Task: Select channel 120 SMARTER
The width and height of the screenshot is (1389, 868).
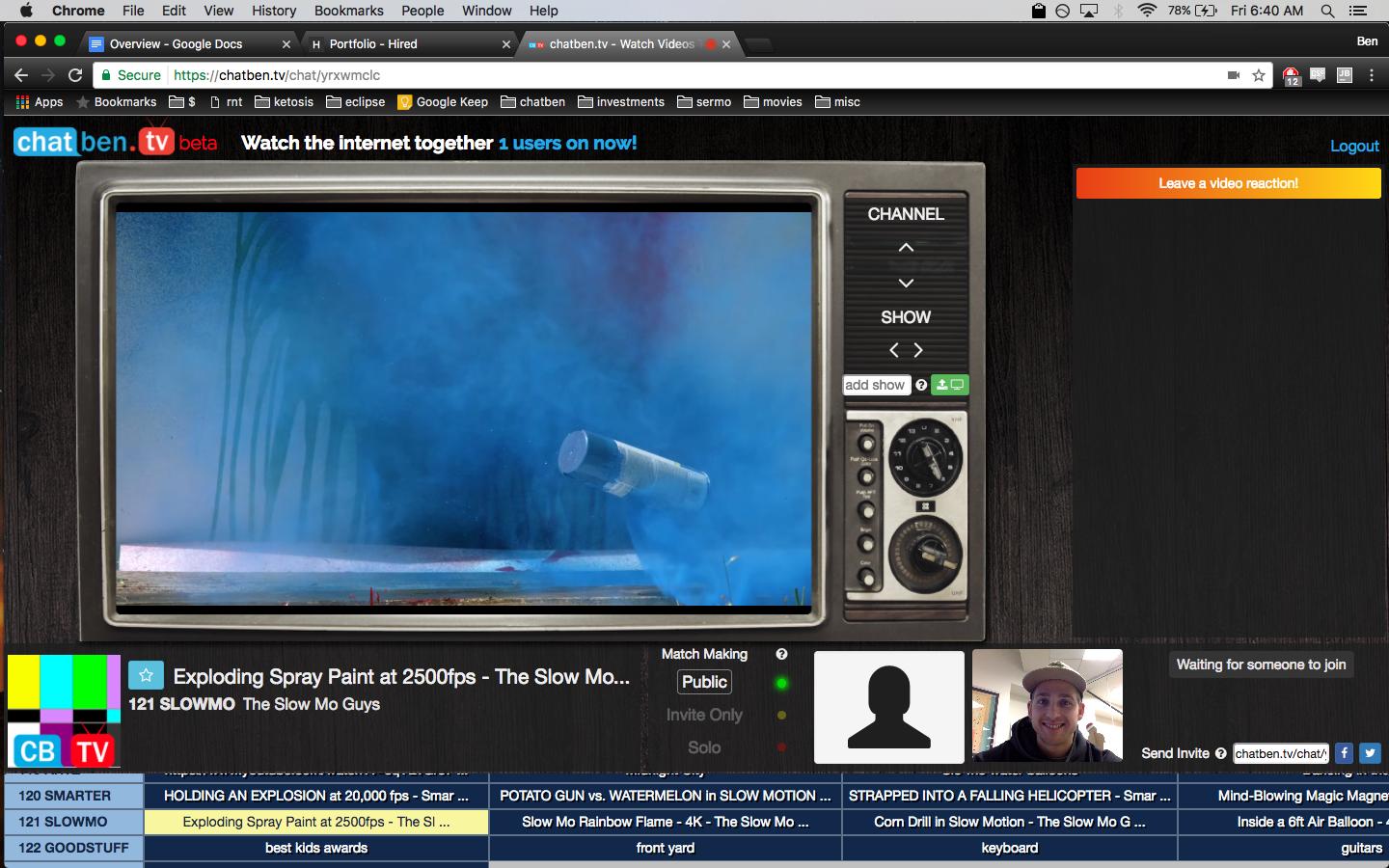Action: [74, 796]
